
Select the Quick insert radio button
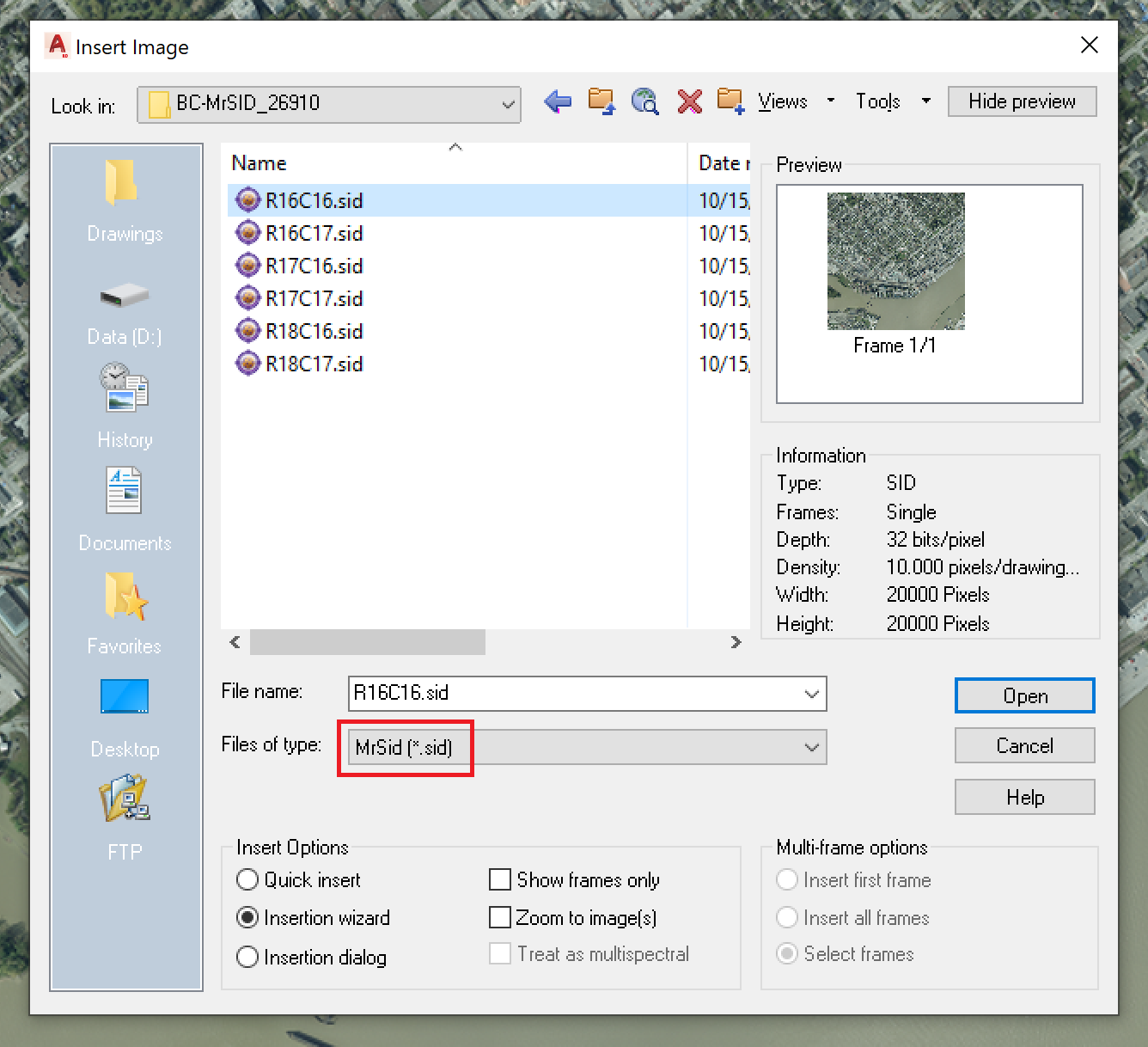tap(247, 879)
